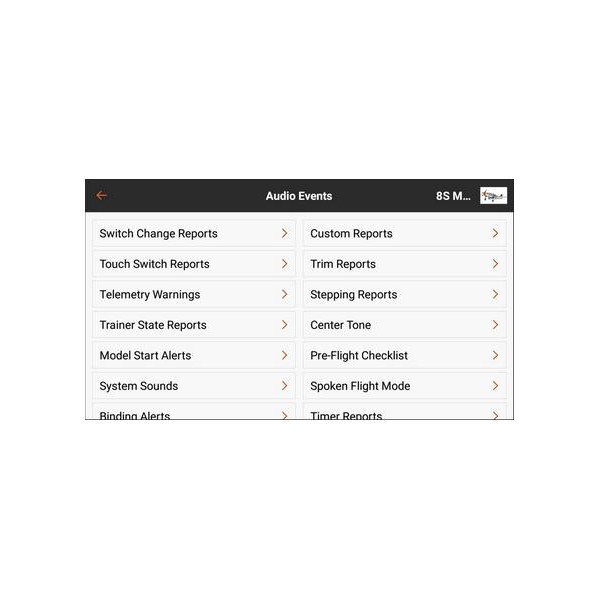The image size is (600, 600).
Task: Click chevron next to System Sounds
Action: click(284, 386)
